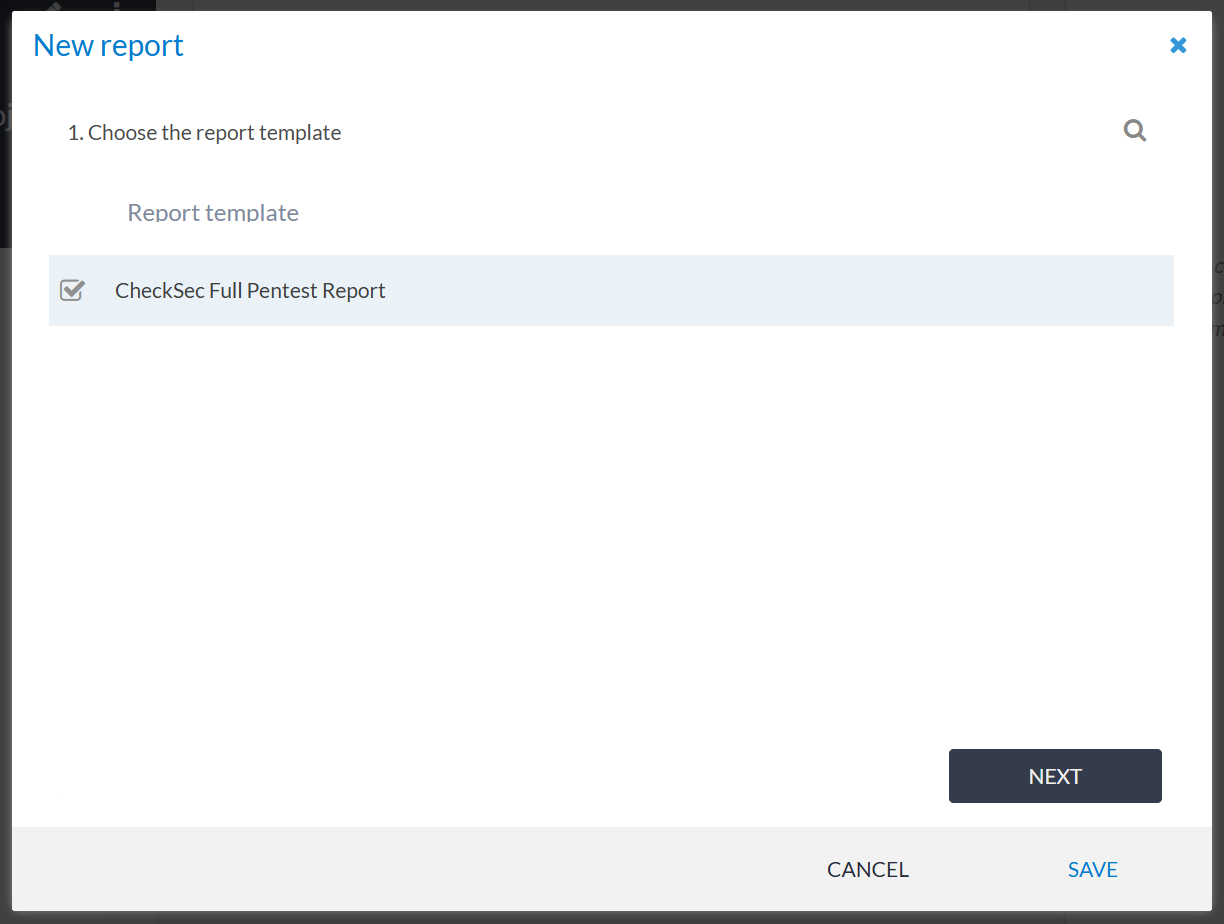Click the CANCEL link in the footer

pos(867,869)
